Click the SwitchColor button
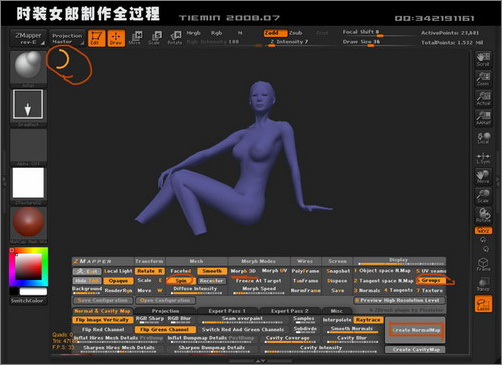Viewport: 502px width, 365px height. [27, 301]
